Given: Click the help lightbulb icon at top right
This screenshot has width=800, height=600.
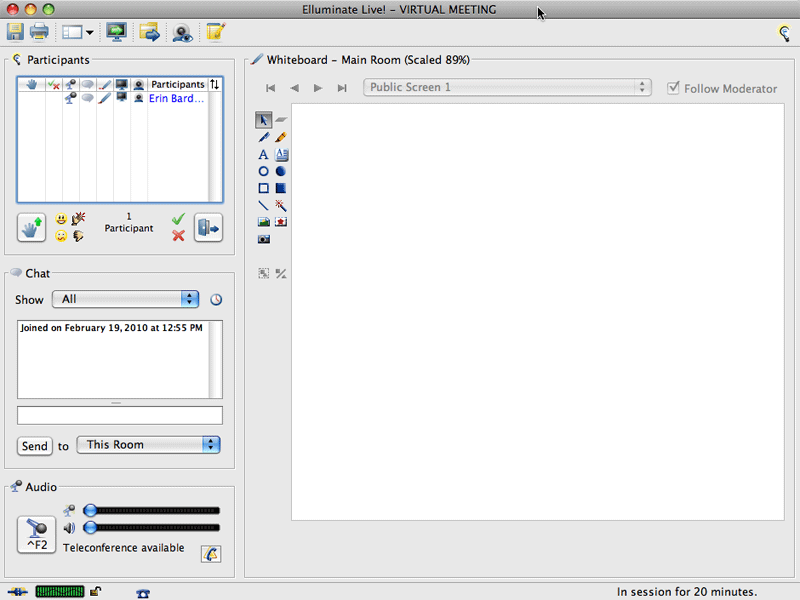Looking at the screenshot, I should 784,33.
